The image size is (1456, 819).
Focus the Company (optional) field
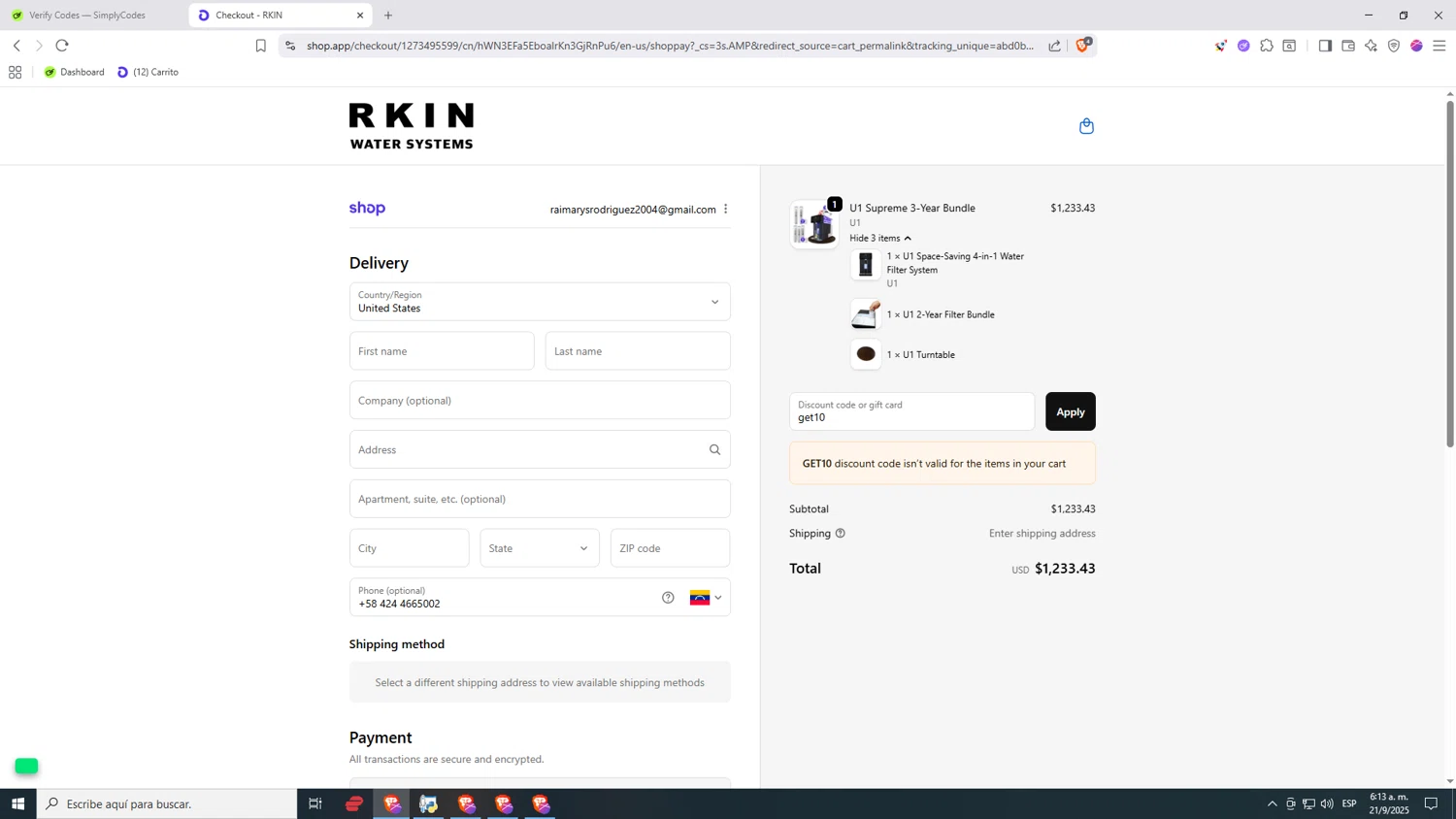[x=540, y=401]
